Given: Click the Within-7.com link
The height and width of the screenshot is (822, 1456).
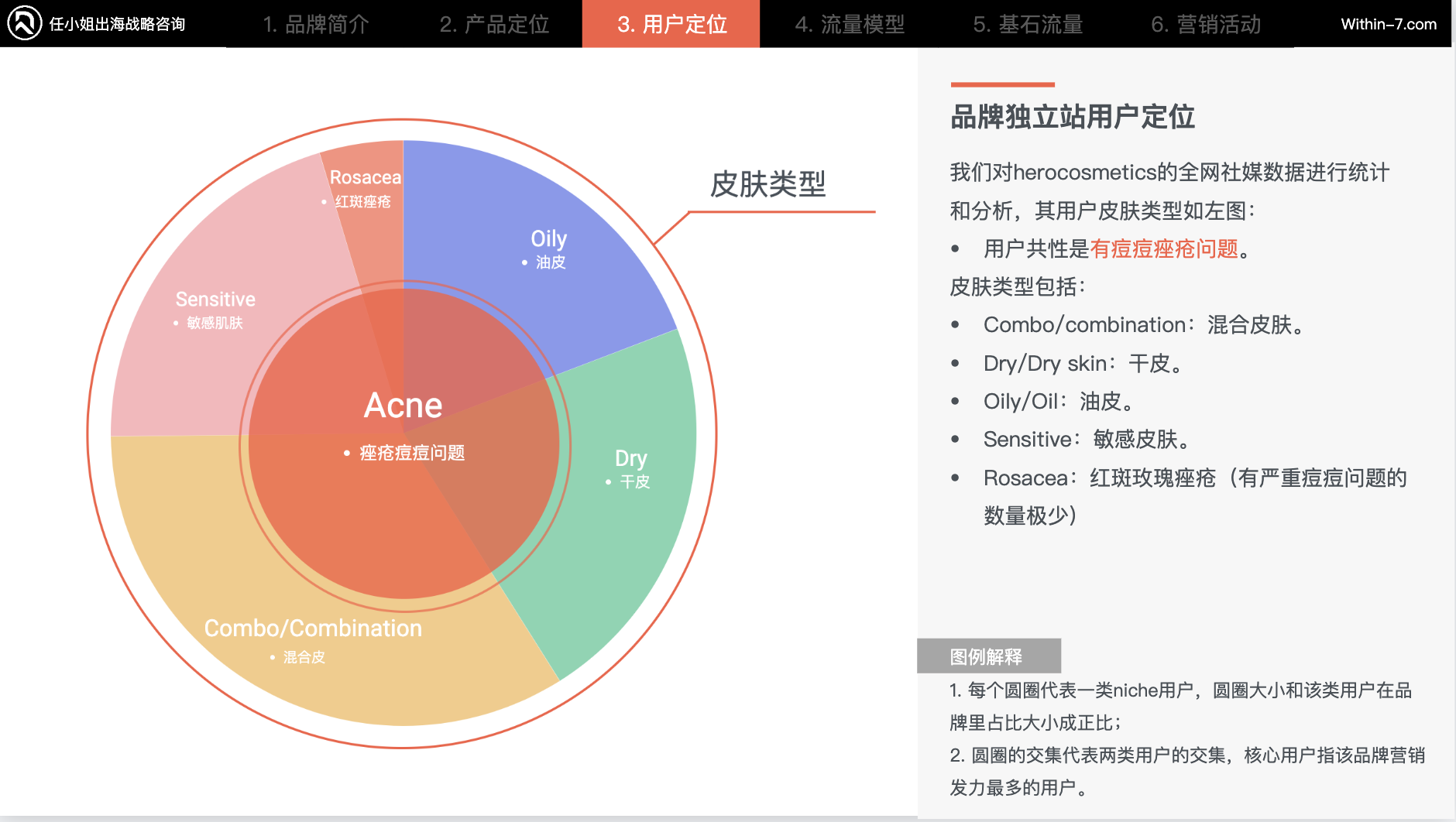Looking at the screenshot, I should pos(1388,24).
